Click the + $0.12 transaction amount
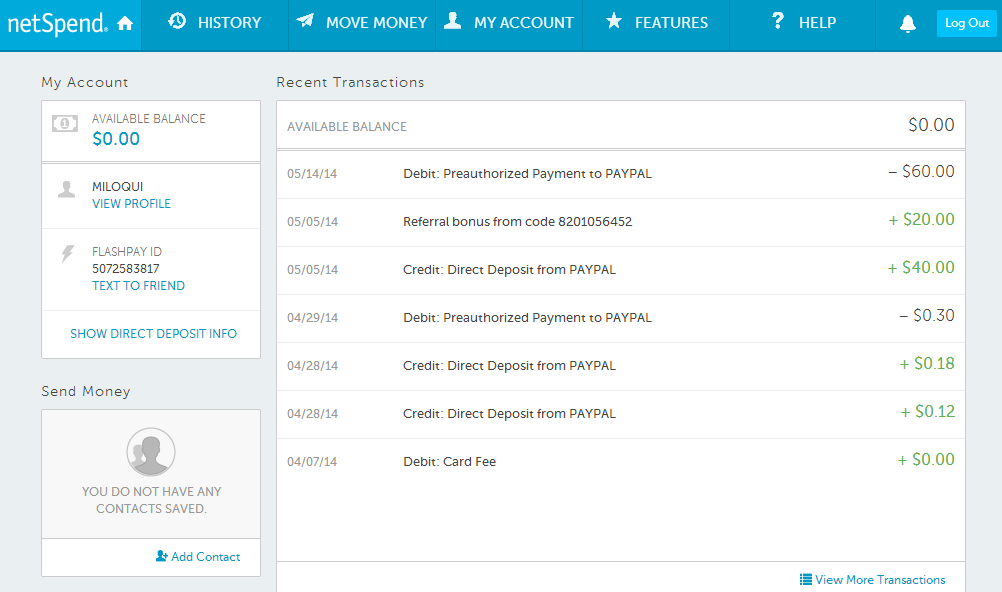 [927, 412]
